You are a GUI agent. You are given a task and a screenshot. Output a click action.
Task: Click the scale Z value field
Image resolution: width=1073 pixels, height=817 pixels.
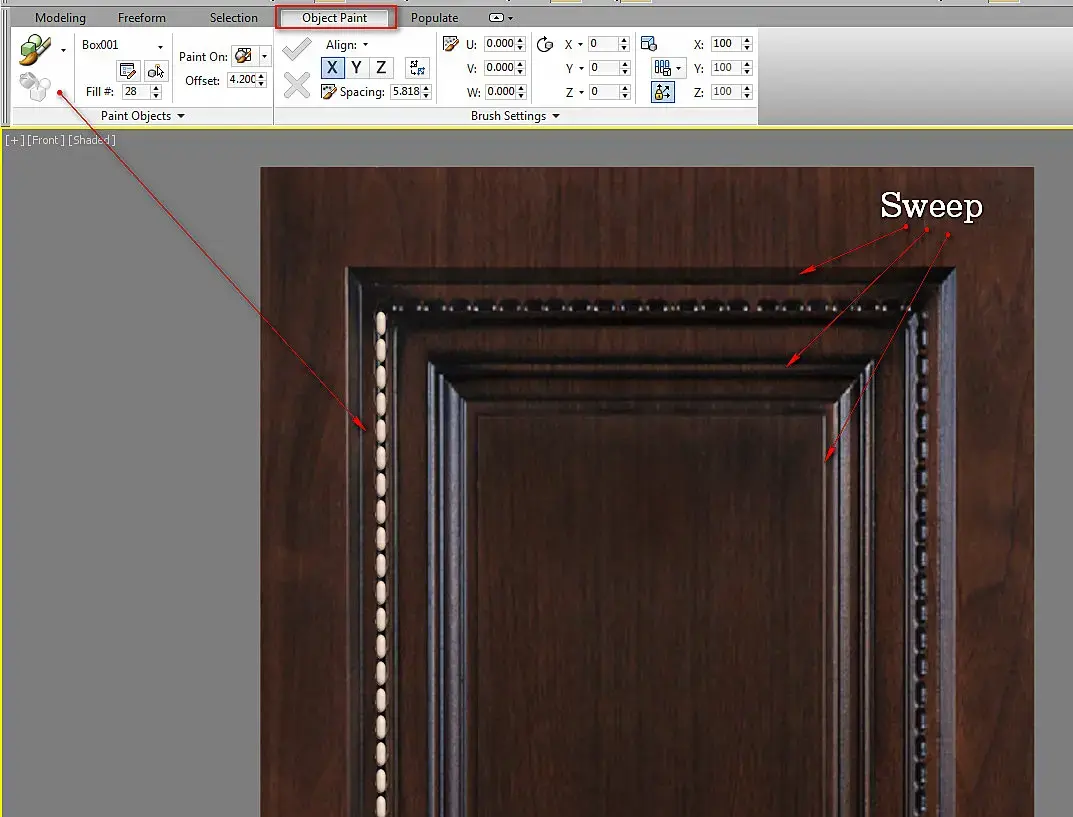725,92
